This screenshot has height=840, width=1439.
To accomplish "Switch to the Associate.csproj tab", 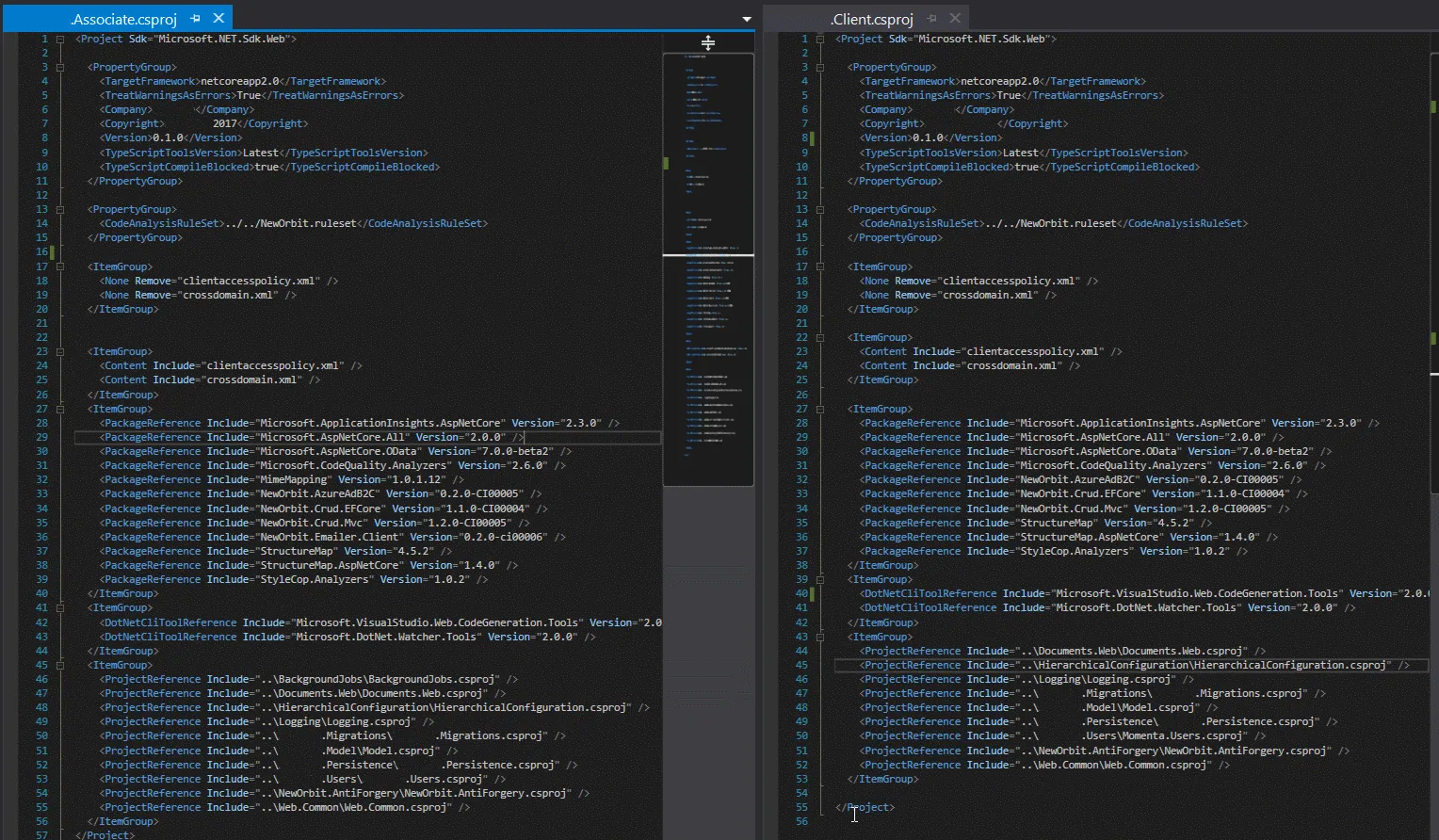I will coord(123,19).
